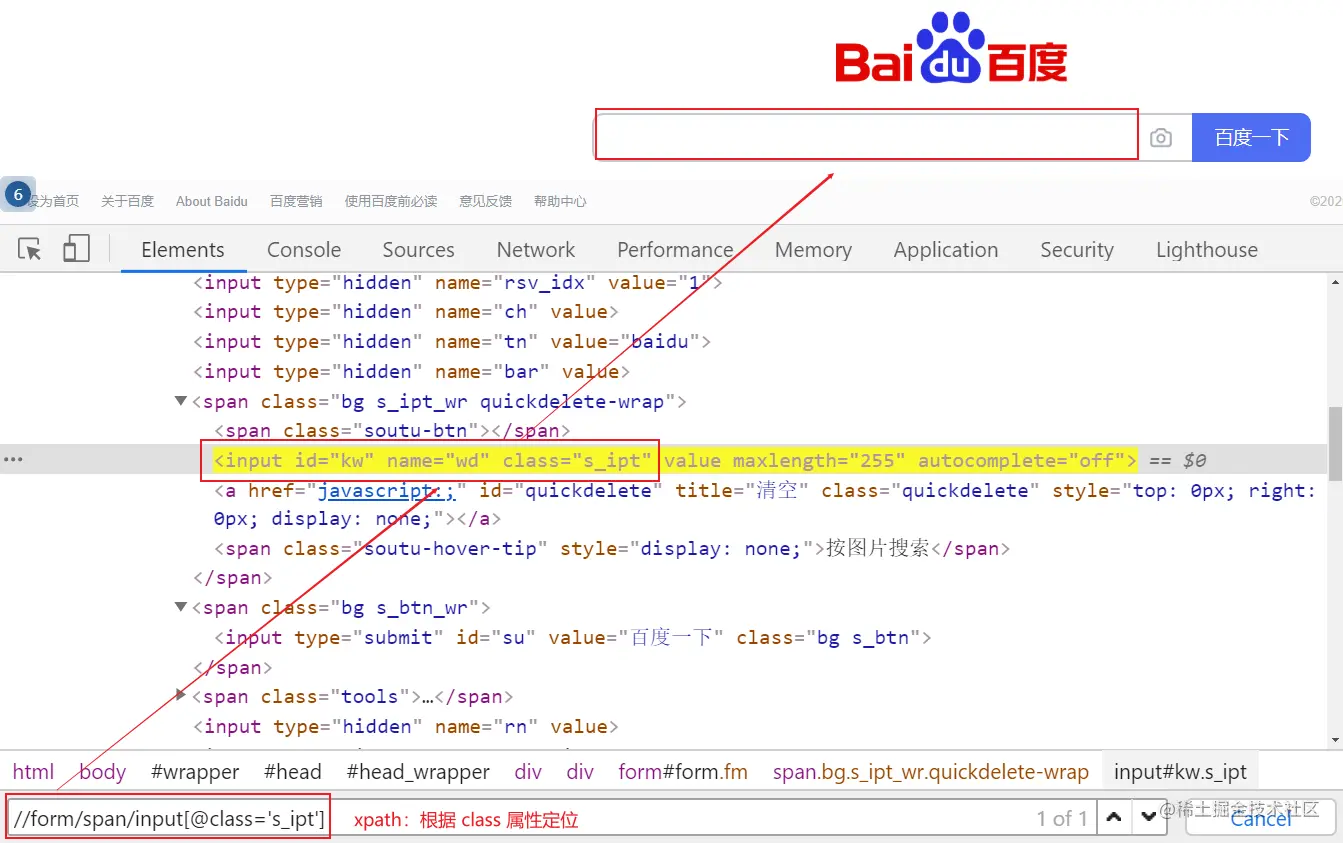1343x843 pixels.
Task: Click the 1 of 1 result counter
Action: pyautogui.click(x=1062, y=818)
